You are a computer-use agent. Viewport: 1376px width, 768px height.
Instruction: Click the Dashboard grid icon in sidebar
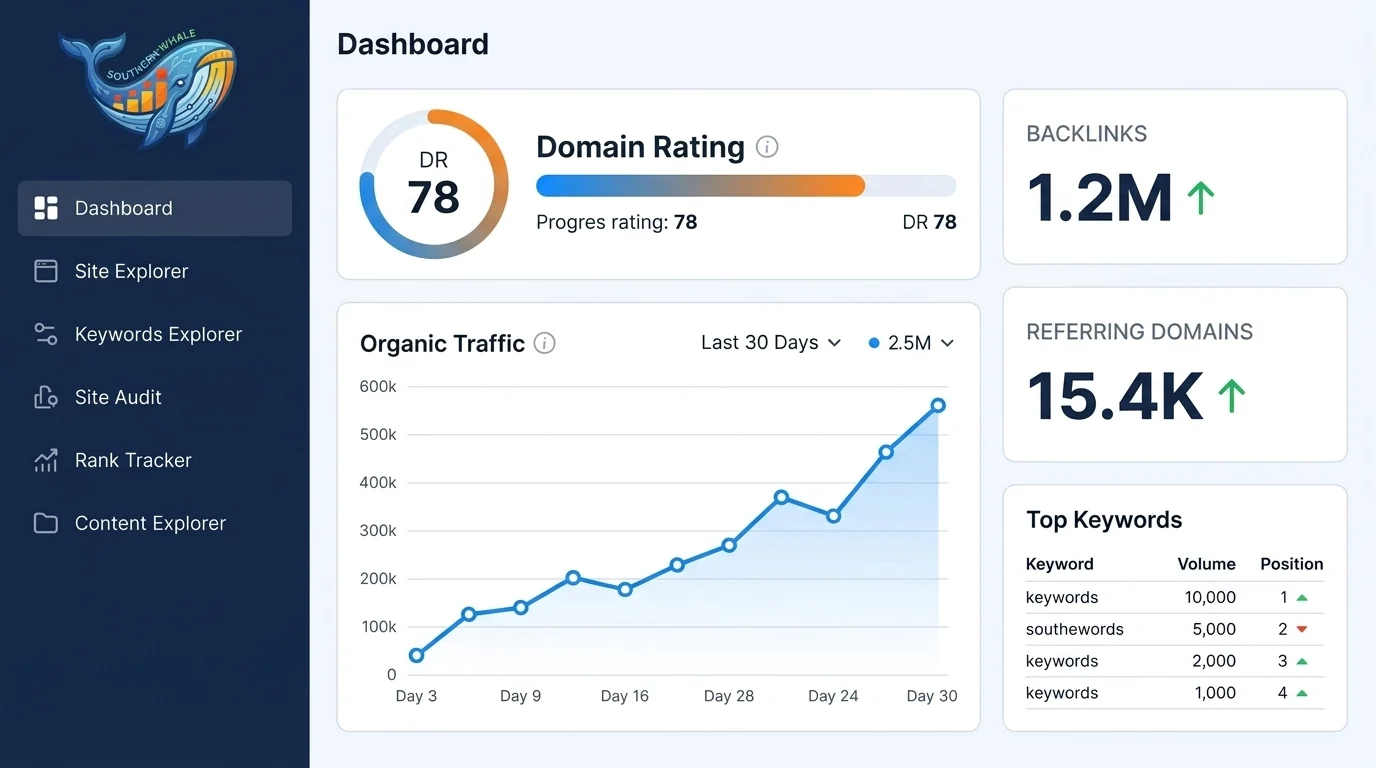point(46,208)
